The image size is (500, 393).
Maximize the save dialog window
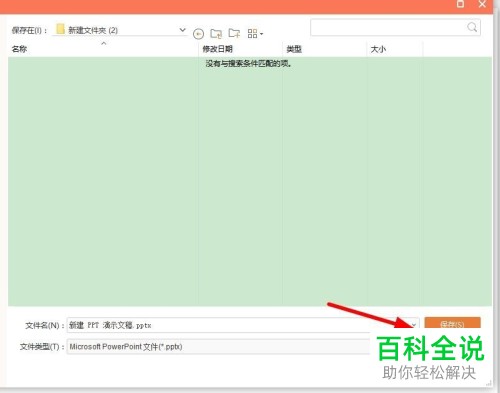tap(460, 4)
